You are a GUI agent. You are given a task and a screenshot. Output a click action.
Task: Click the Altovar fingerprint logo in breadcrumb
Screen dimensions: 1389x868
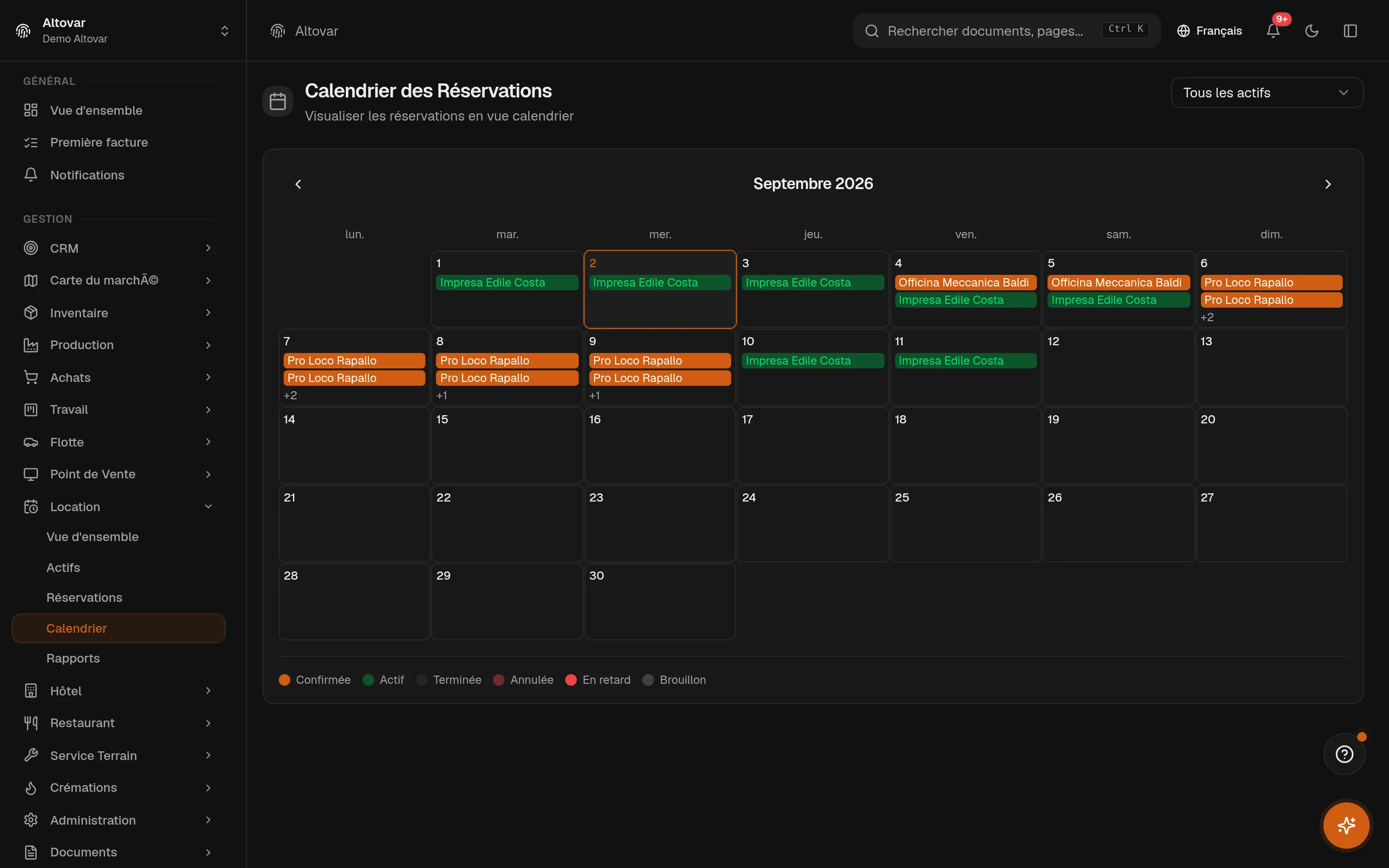pos(278,31)
